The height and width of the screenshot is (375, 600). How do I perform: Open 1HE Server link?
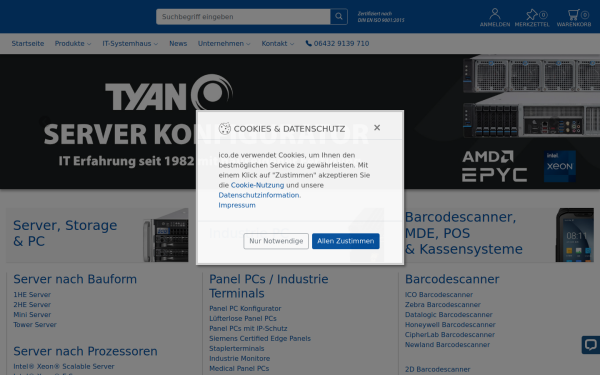pyautogui.click(x=32, y=295)
